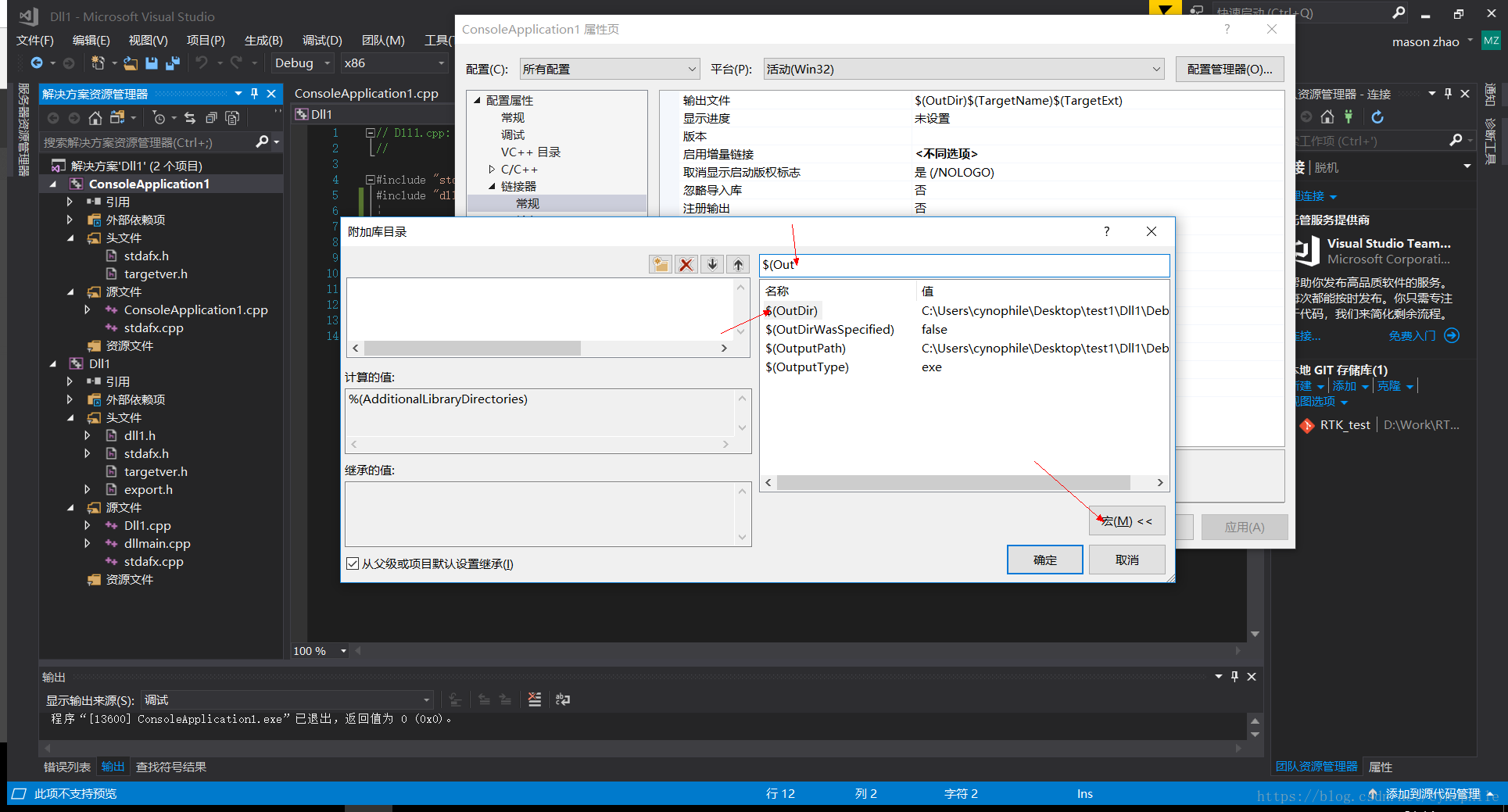Click the 宏(M) << button

(x=1127, y=520)
